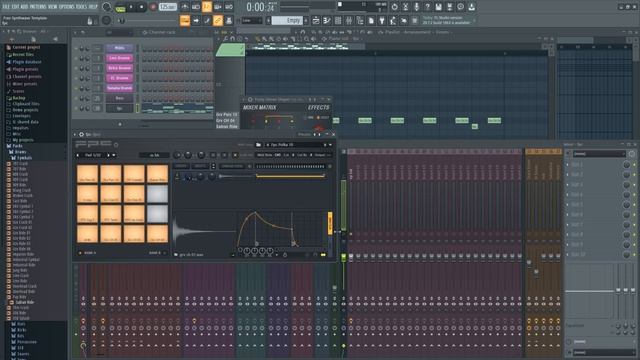640x360 pixels.
Task: Click the question mark help icon
Action: (427, 7)
